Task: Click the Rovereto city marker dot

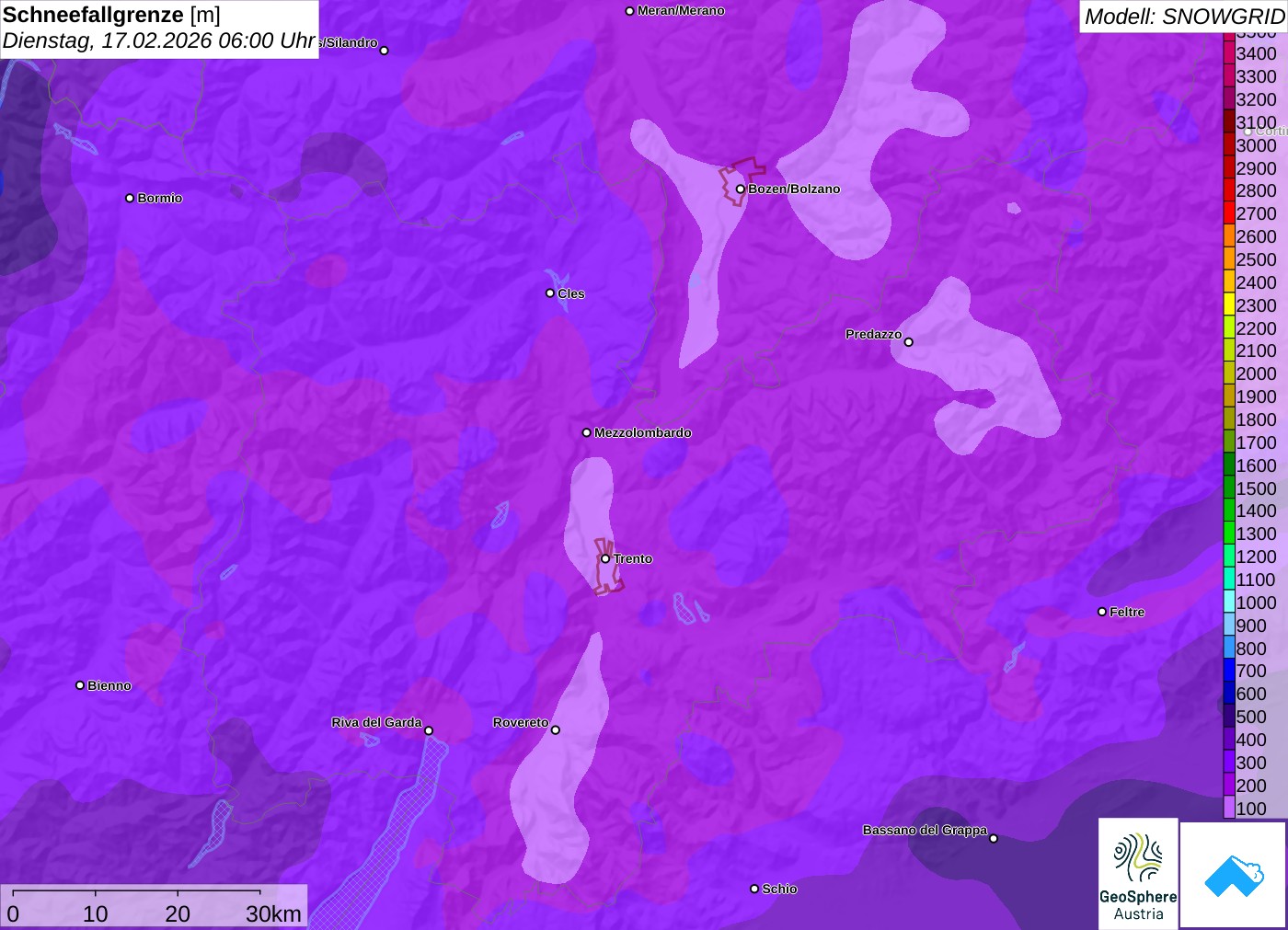Action: [556, 730]
